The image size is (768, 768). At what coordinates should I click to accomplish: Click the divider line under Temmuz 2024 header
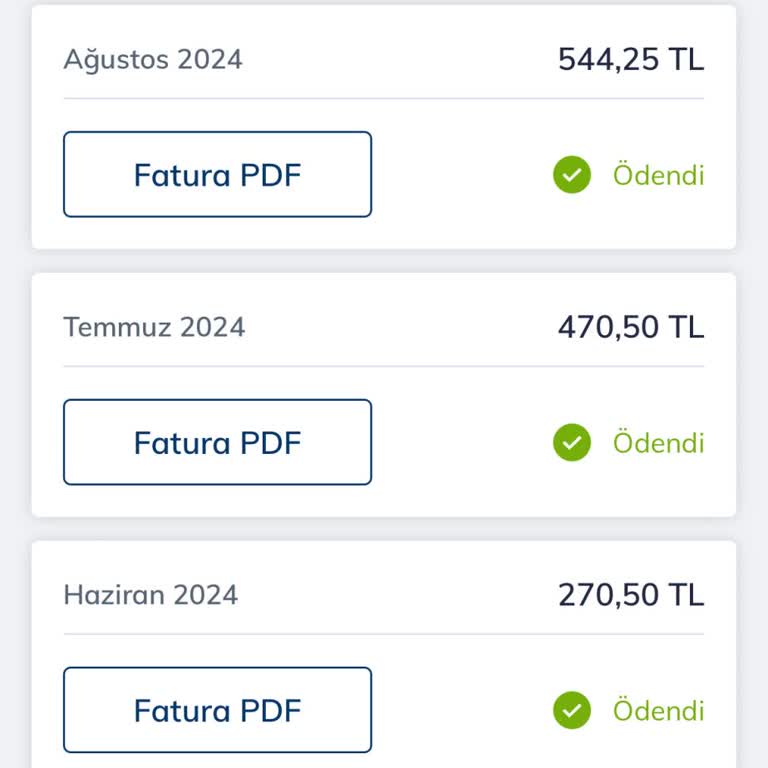coord(384,366)
